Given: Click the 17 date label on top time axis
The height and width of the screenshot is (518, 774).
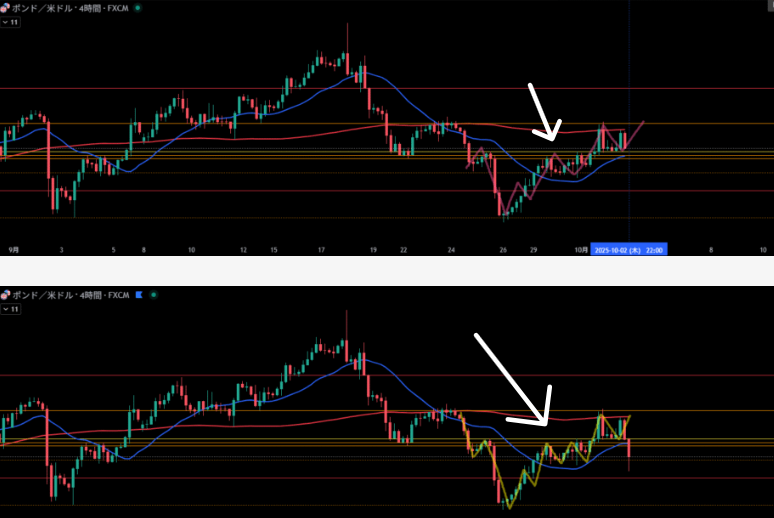Looking at the screenshot, I should [320, 248].
